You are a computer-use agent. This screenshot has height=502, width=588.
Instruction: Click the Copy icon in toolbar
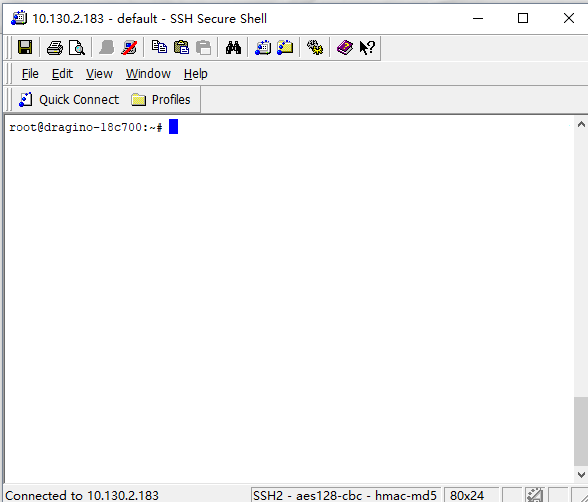point(159,47)
